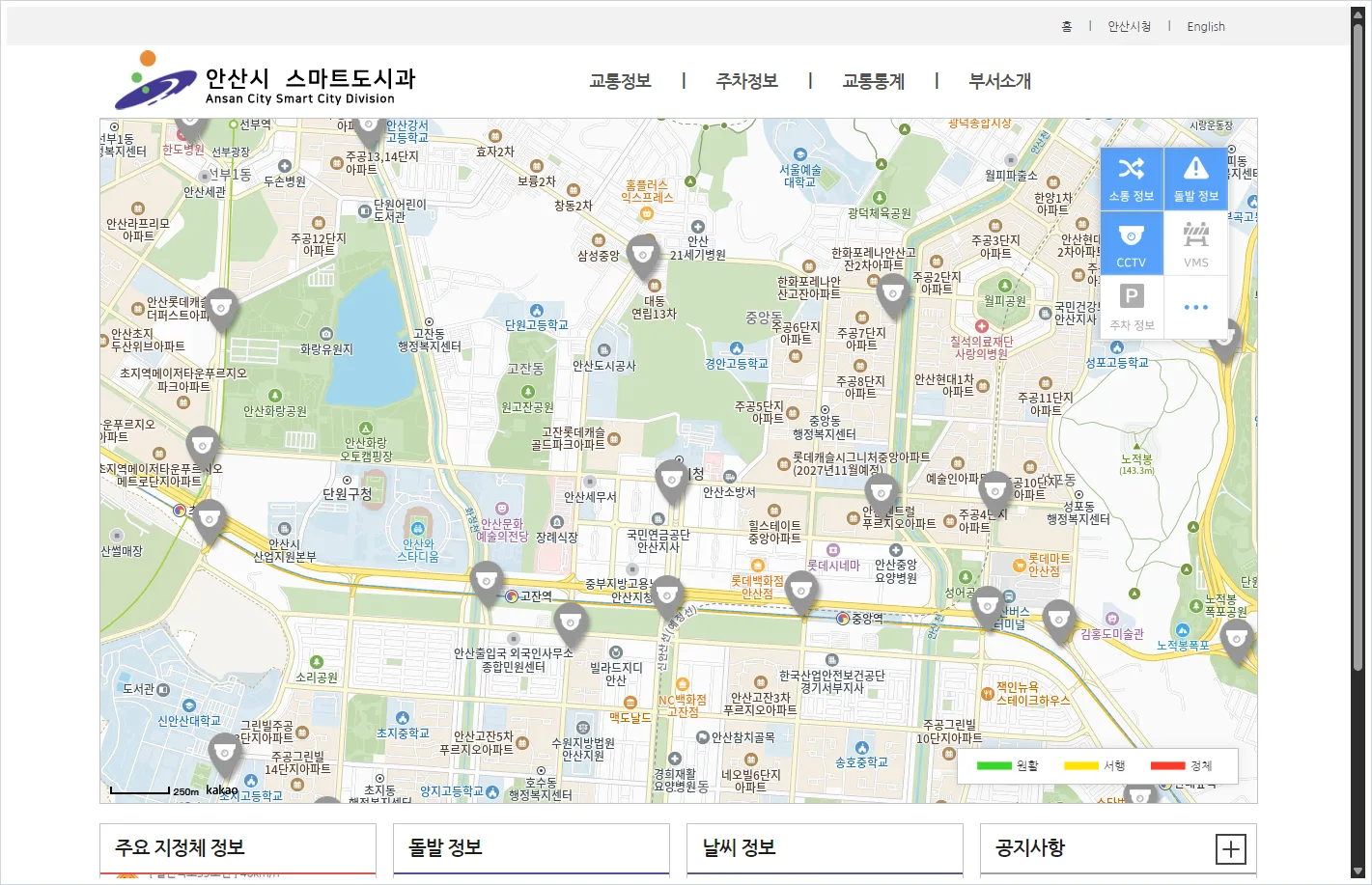Click the 서울예술 대학교 map label
The height and width of the screenshot is (885, 1372).
800,176
